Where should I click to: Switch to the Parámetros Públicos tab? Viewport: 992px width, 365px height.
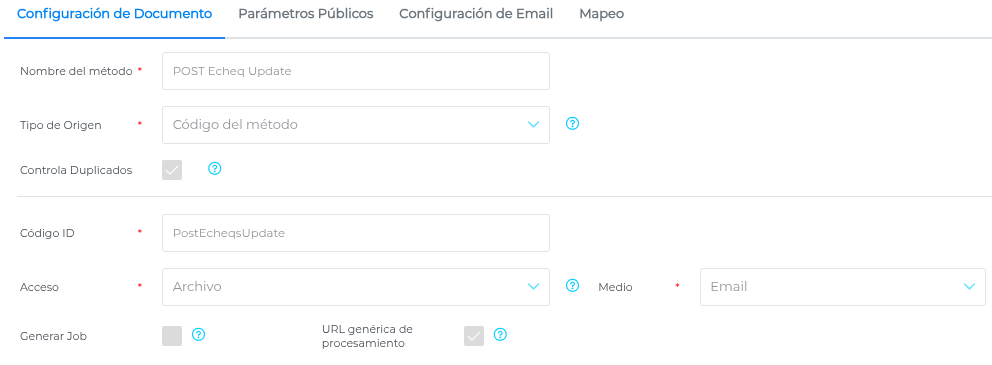[306, 14]
